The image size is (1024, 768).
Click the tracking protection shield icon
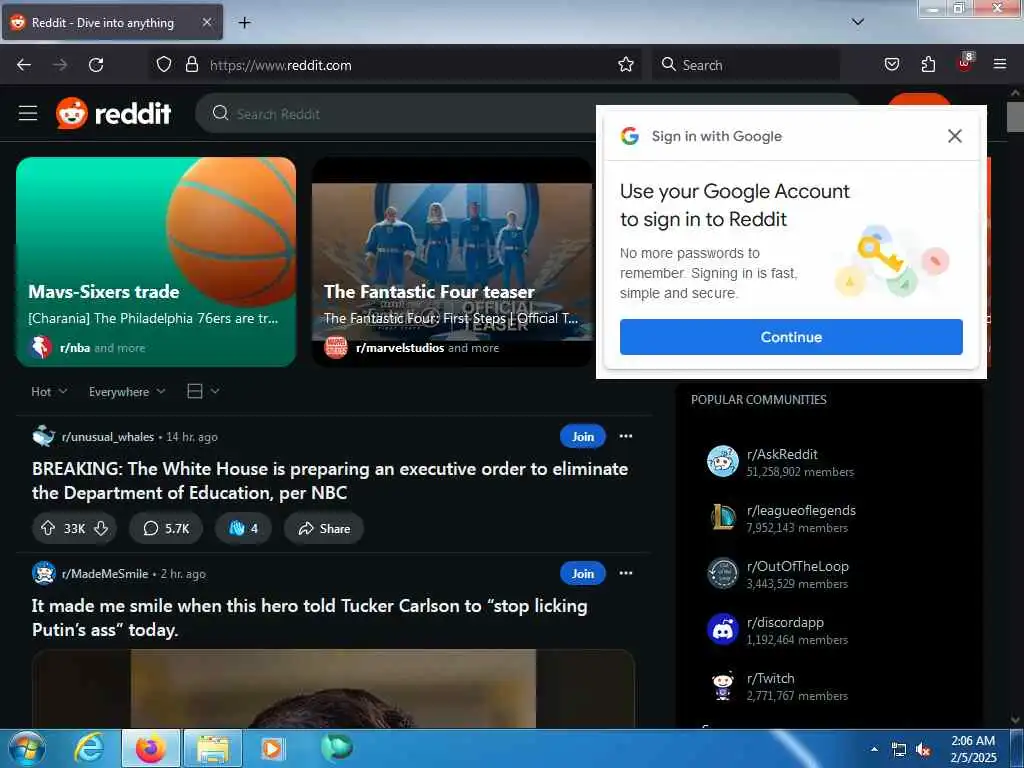(164, 65)
